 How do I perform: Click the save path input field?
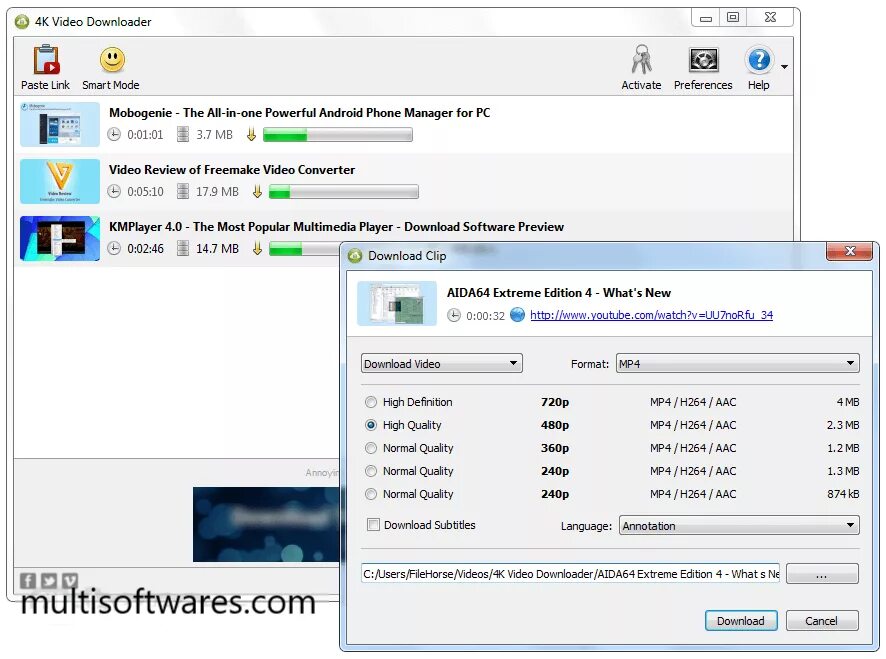pyautogui.click(x=571, y=574)
